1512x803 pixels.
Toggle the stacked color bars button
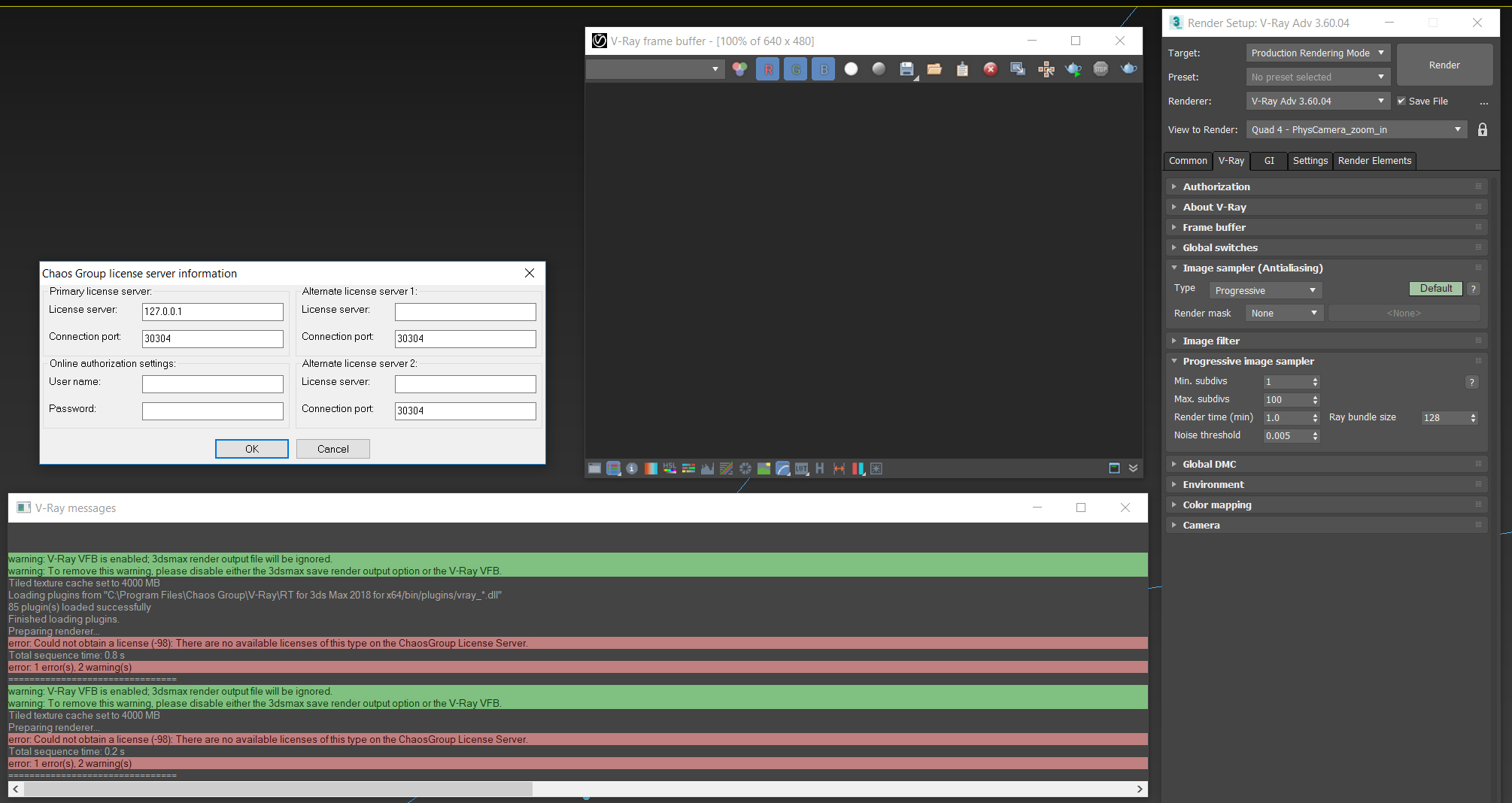(613, 468)
